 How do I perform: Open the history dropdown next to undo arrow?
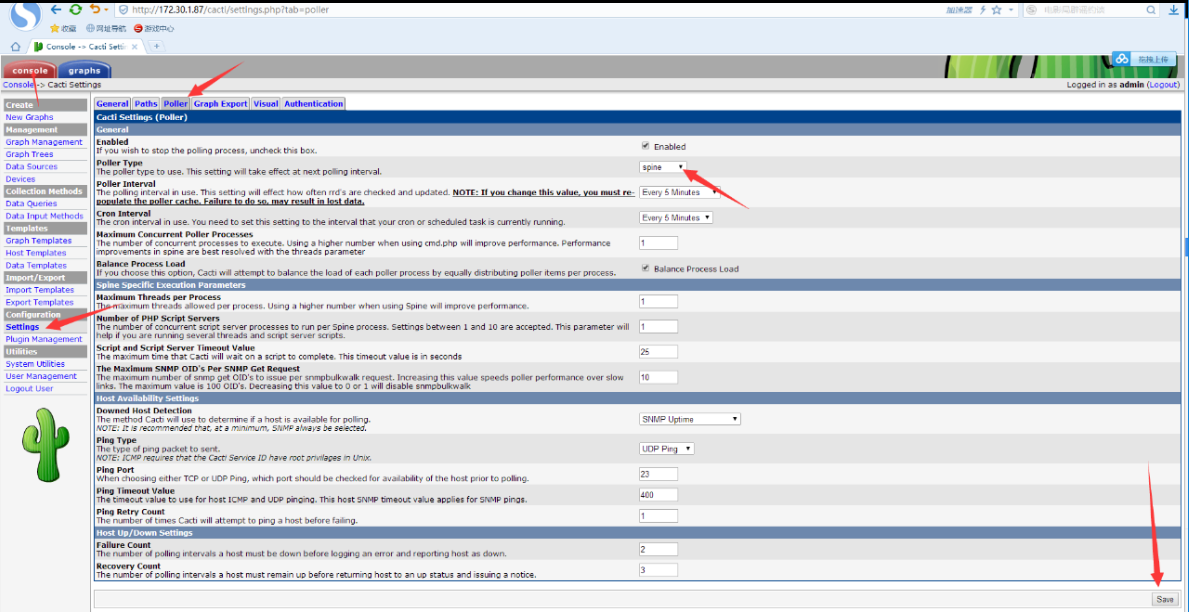point(105,10)
